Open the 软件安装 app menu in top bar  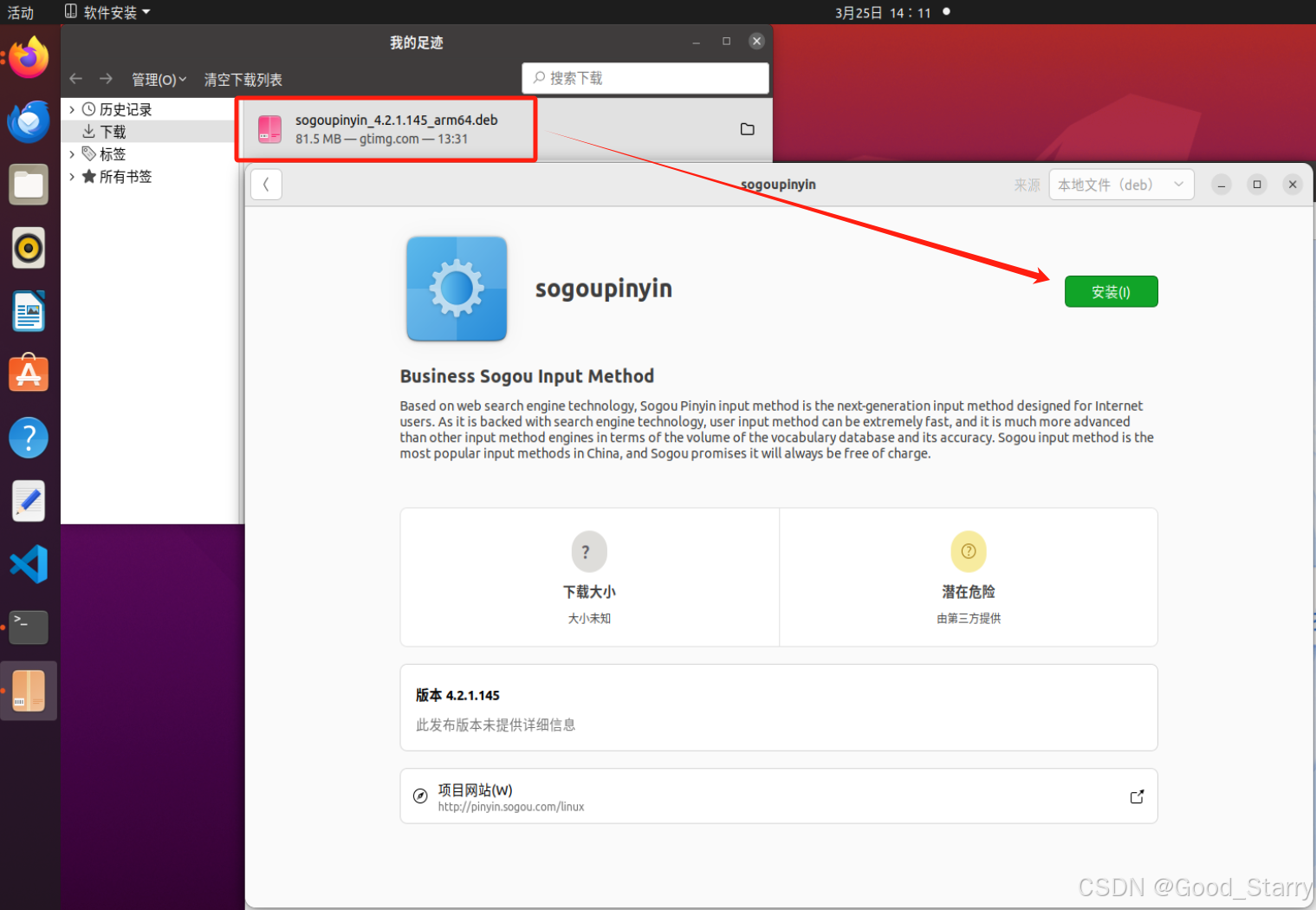coord(107,12)
